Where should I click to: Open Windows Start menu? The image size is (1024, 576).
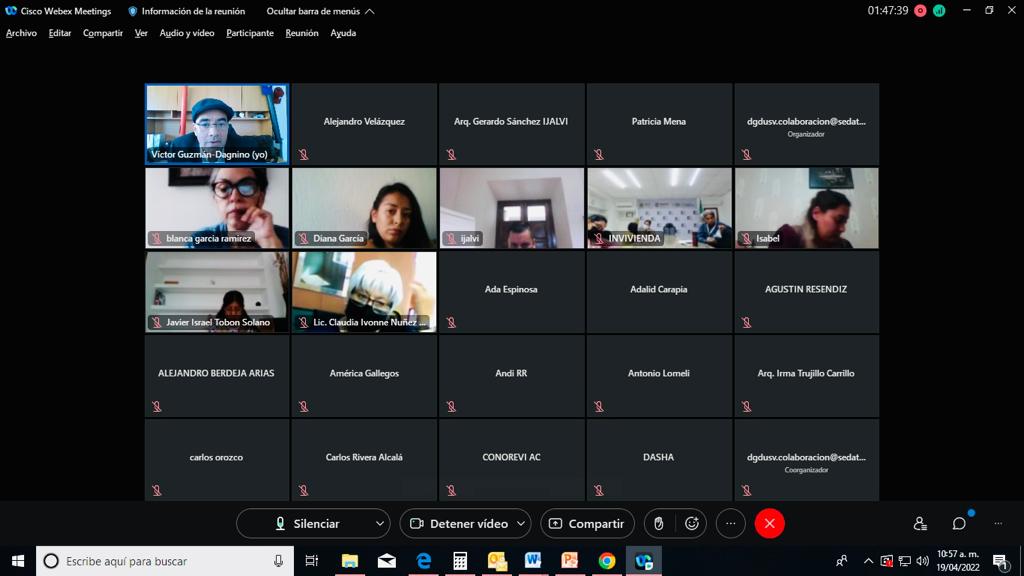pyautogui.click(x=18, y=561)
